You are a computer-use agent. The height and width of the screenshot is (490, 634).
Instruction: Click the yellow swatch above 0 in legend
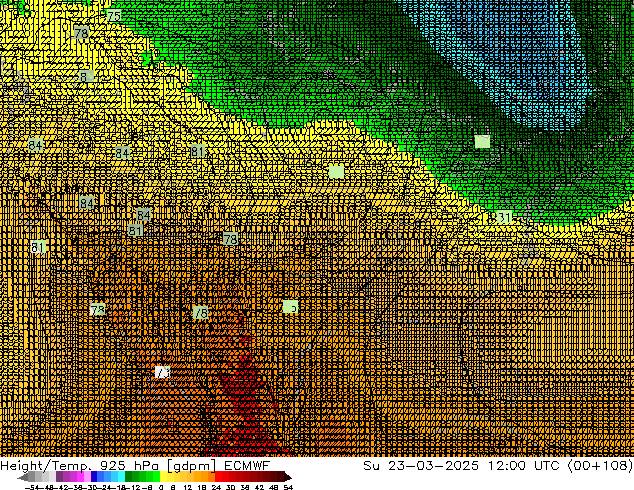pyautogui.click(x=163, y=477)
